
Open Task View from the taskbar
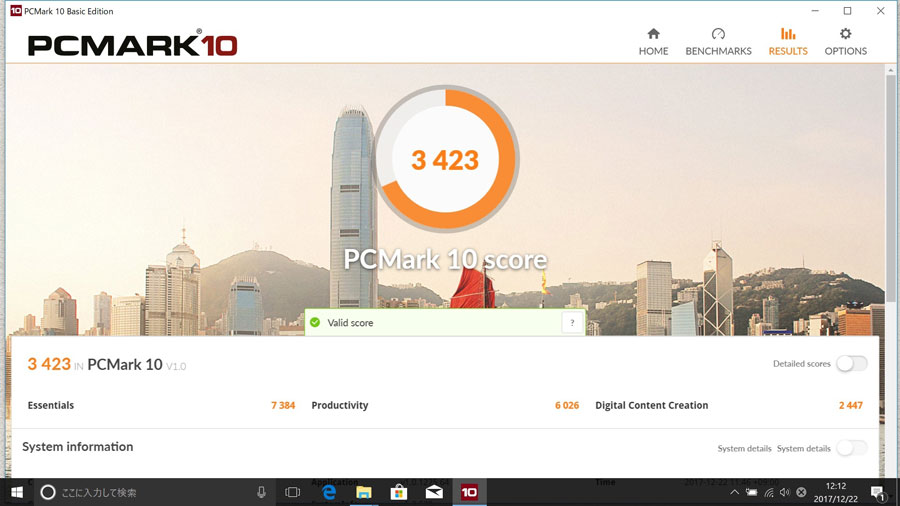[x=293, y=492]
